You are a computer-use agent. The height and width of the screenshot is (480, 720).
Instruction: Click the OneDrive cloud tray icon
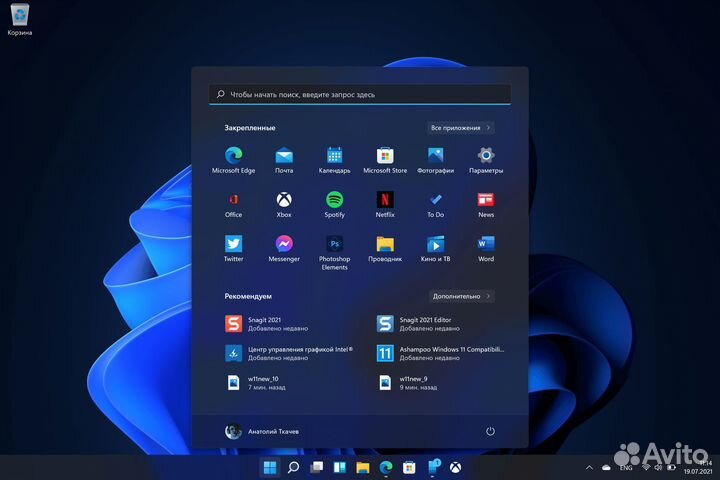(x=606, y=468)
